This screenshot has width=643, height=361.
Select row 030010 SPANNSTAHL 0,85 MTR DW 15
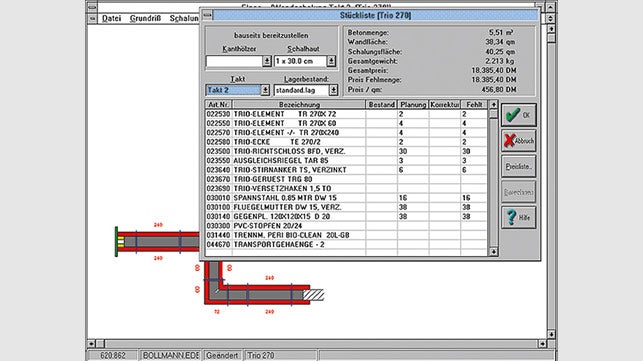point(346,198)
